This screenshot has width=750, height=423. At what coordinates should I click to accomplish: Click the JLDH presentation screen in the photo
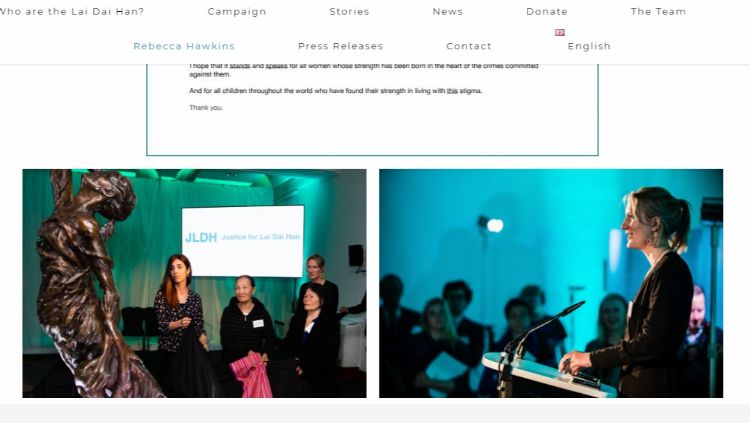click(243, 241)
